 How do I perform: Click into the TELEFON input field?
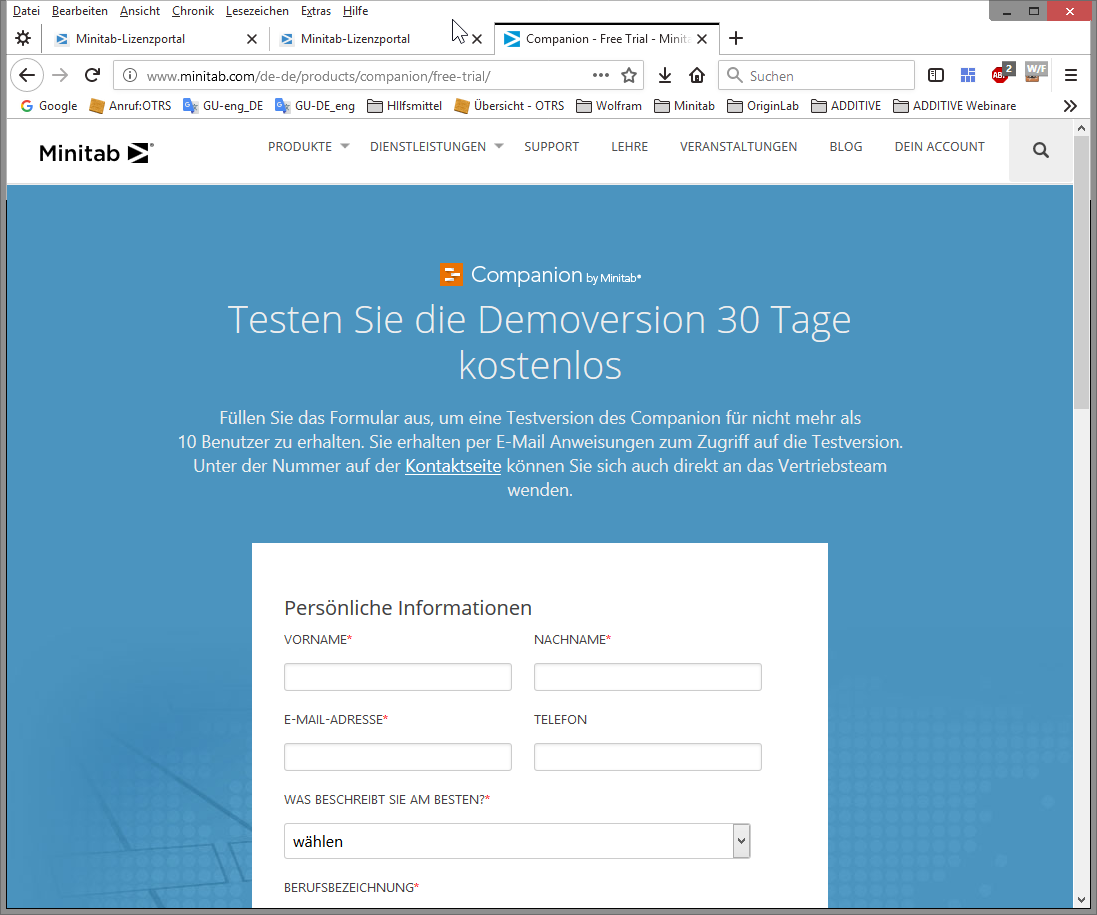point(647,756)
